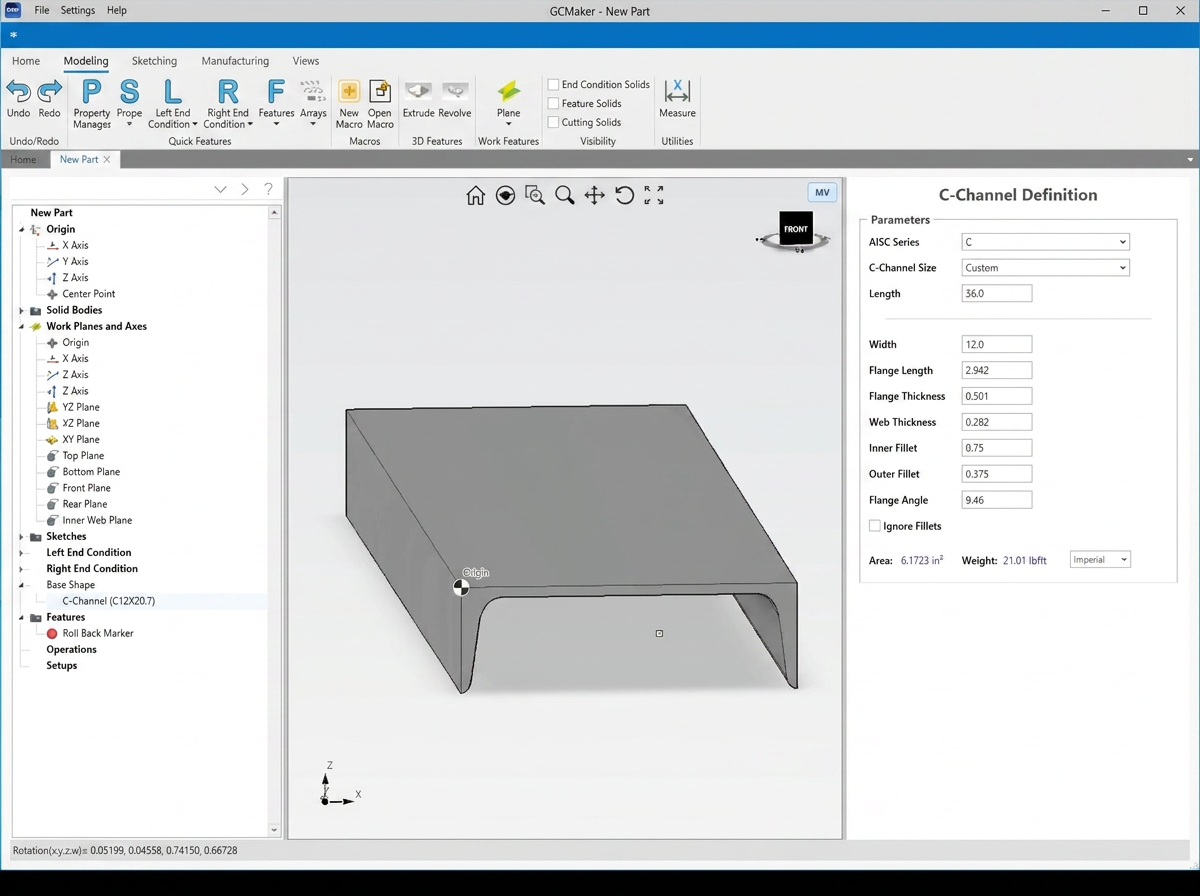Open the File menu
The height and width of the screenshot is (896, 1200).
point(42,10)
